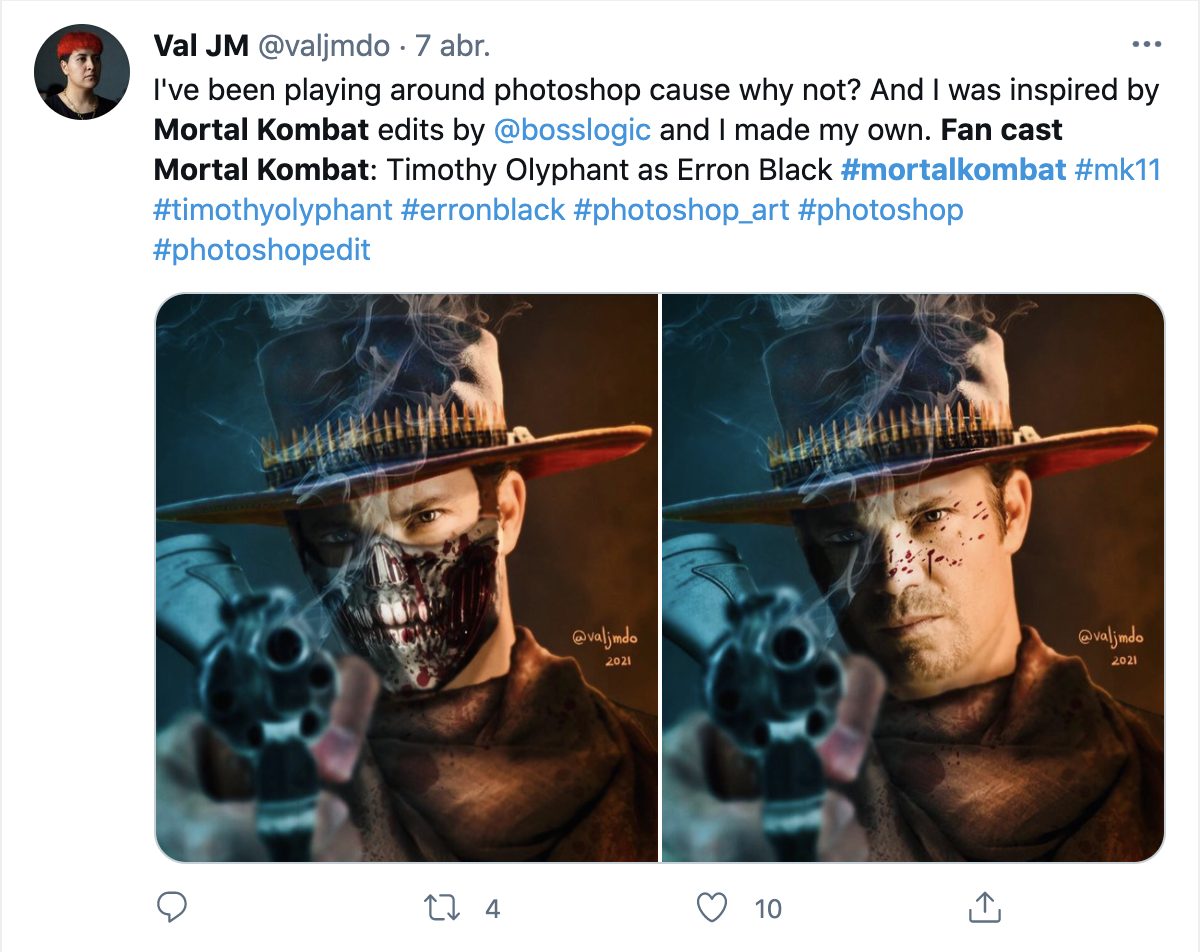
Task: Open the tweet's more options ellipsis
Action: click(x=1145, y=45)
